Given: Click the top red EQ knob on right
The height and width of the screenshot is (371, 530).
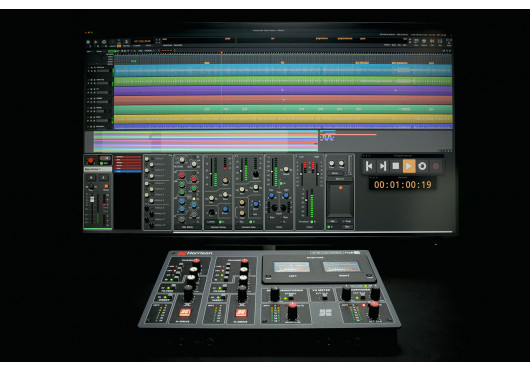Looking at the screenshot, I should 194,178.
